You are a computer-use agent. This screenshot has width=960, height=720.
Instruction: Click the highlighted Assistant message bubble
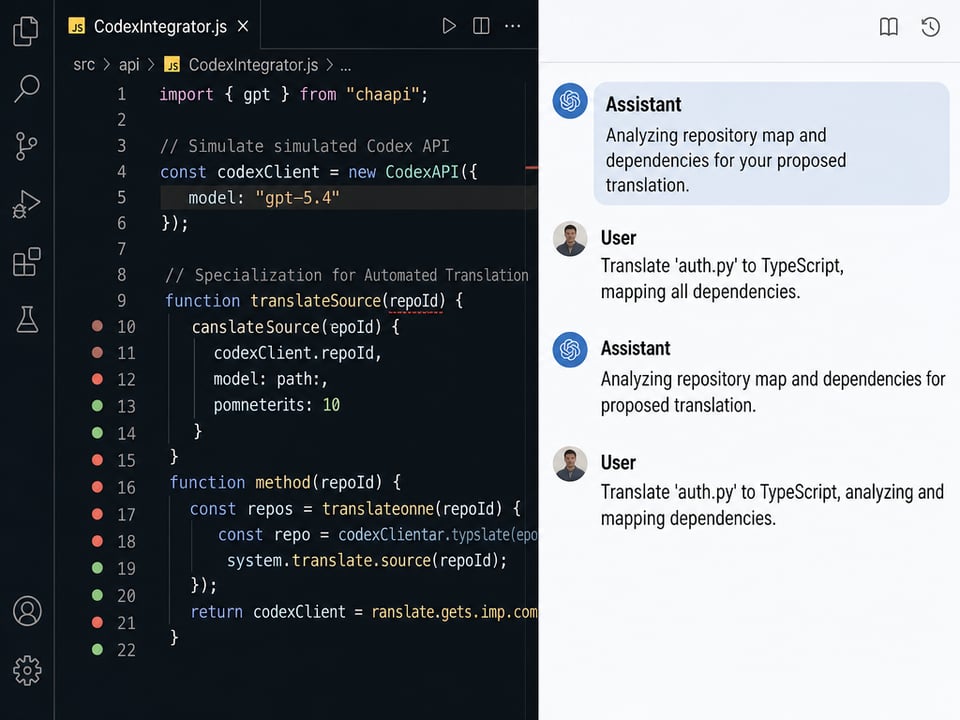pos(771,143)
